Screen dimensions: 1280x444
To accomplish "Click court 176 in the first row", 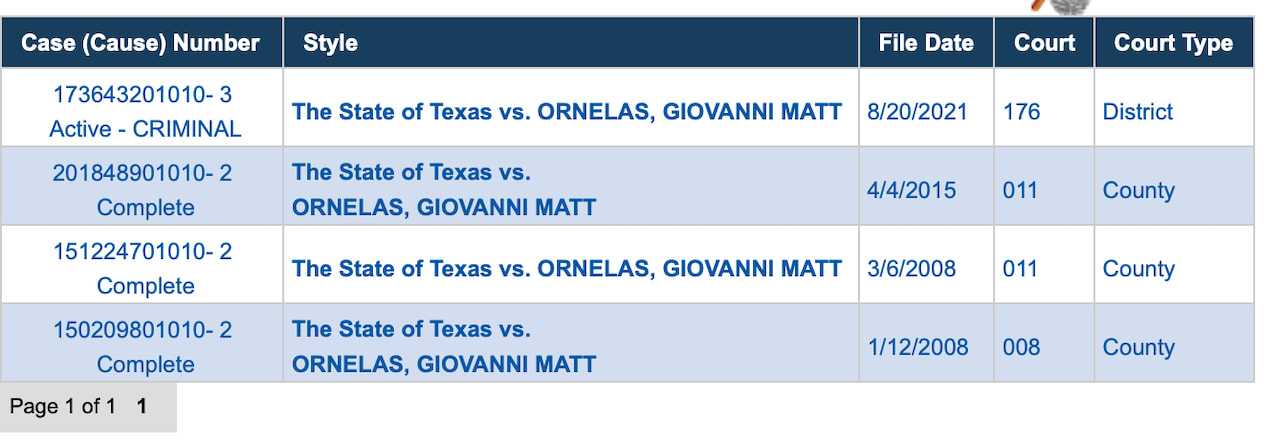I will (x=1021, y=111).
